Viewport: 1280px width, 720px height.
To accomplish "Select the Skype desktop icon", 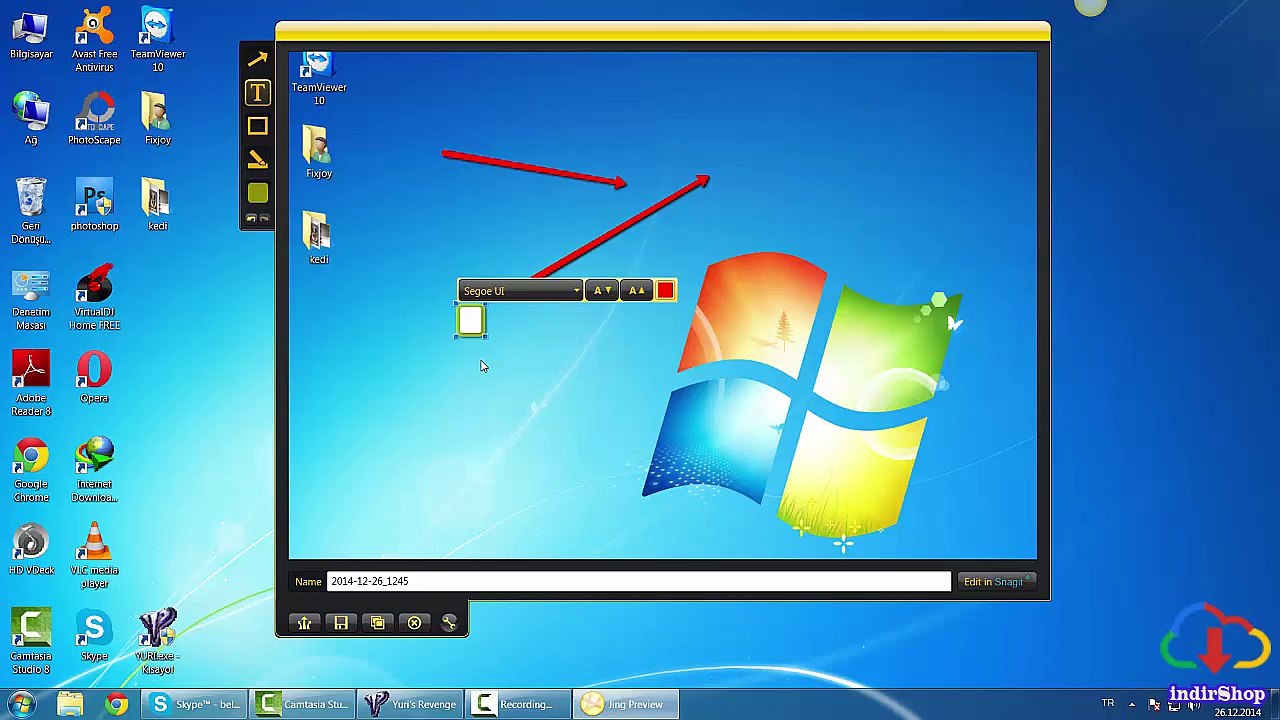I will click(94, 636).
